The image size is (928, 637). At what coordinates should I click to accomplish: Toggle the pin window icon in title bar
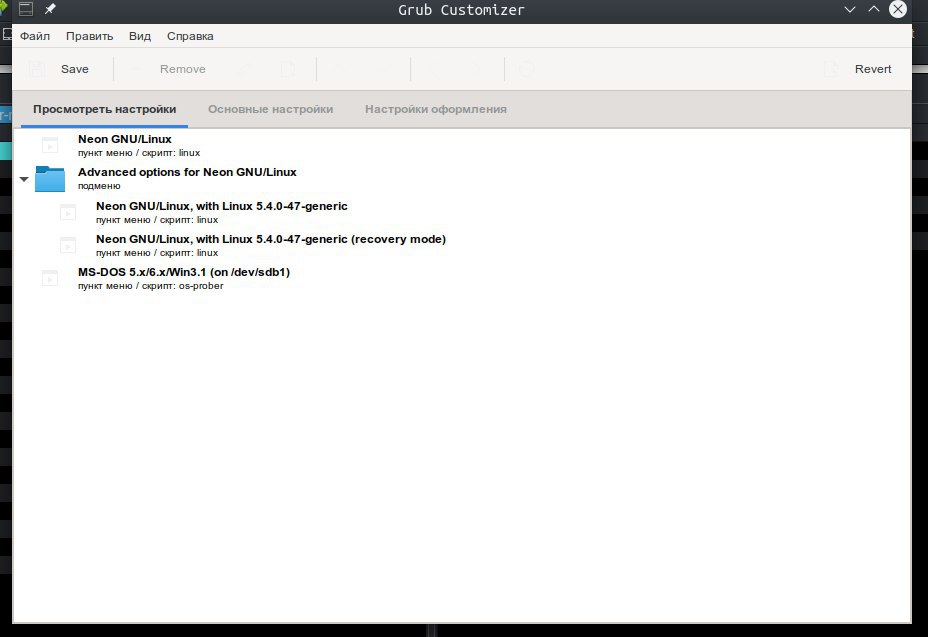point(50,9)
